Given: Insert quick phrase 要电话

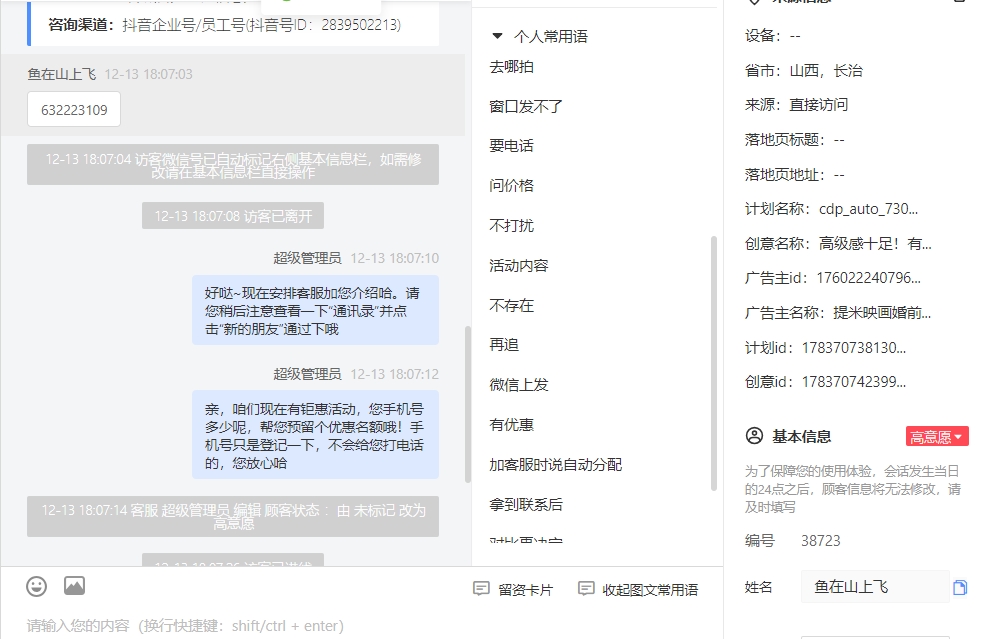Looking at the screenshot, I should 512,146.
